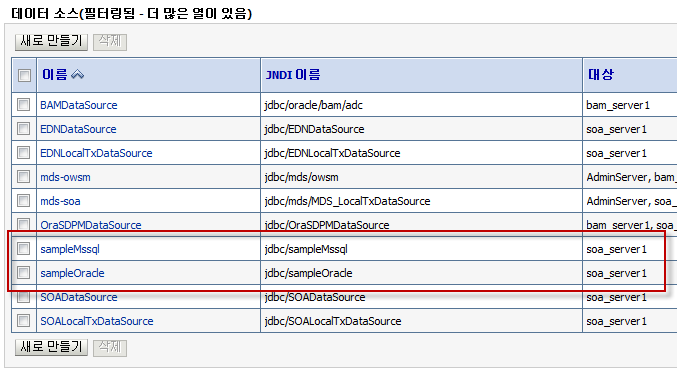This screenshot has height=379, width=677.
Task: Click the jdbc/EDNLocalTxDataSource JNDI cell
Action: point(421,153)
